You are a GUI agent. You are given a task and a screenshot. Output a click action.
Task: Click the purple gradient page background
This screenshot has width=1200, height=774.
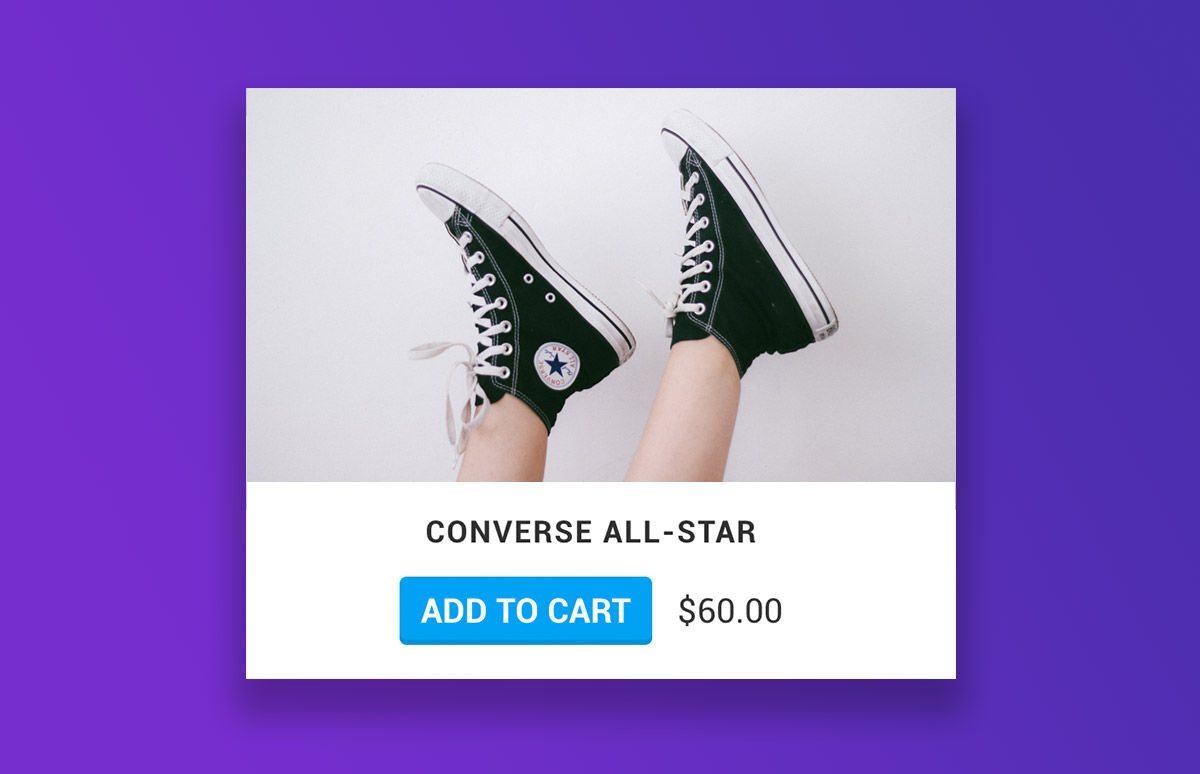120,400
